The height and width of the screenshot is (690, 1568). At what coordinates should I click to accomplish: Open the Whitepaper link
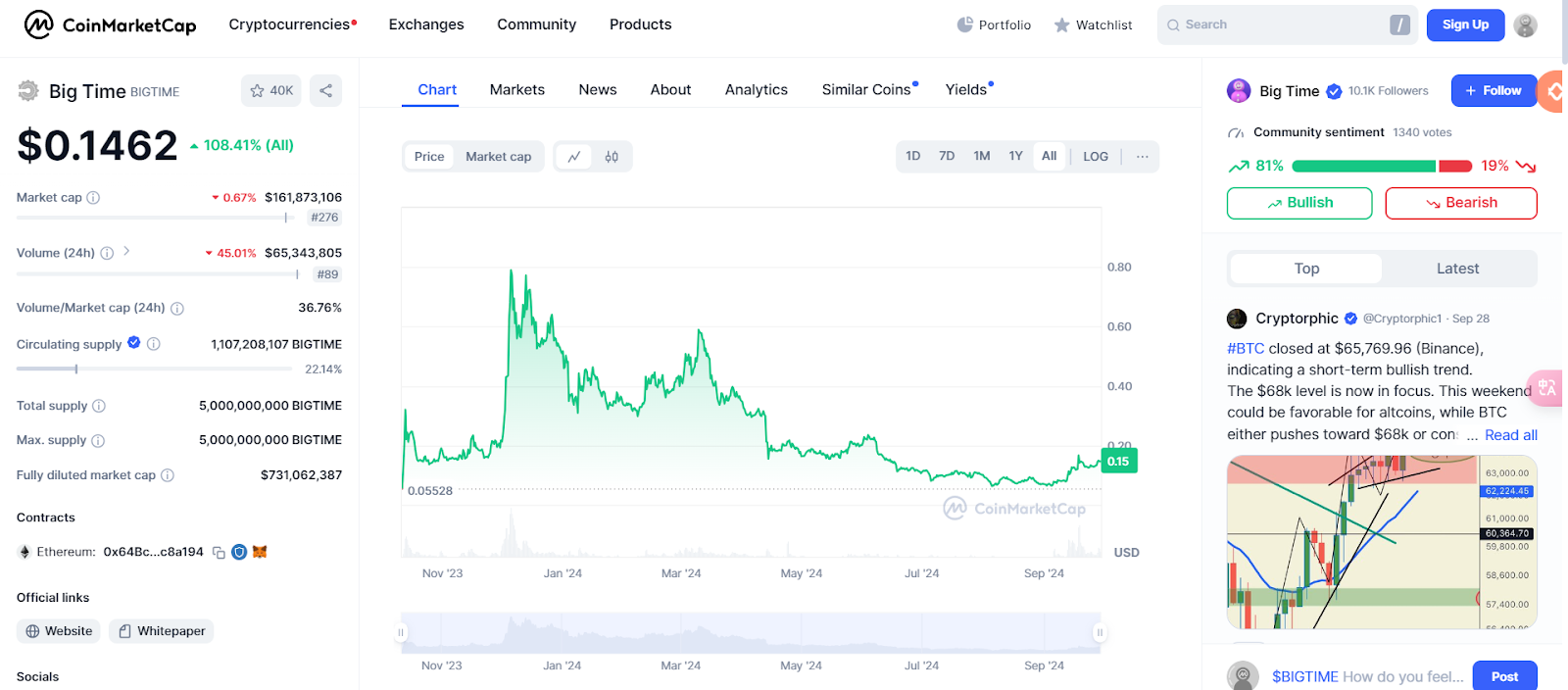click(162, 631)
